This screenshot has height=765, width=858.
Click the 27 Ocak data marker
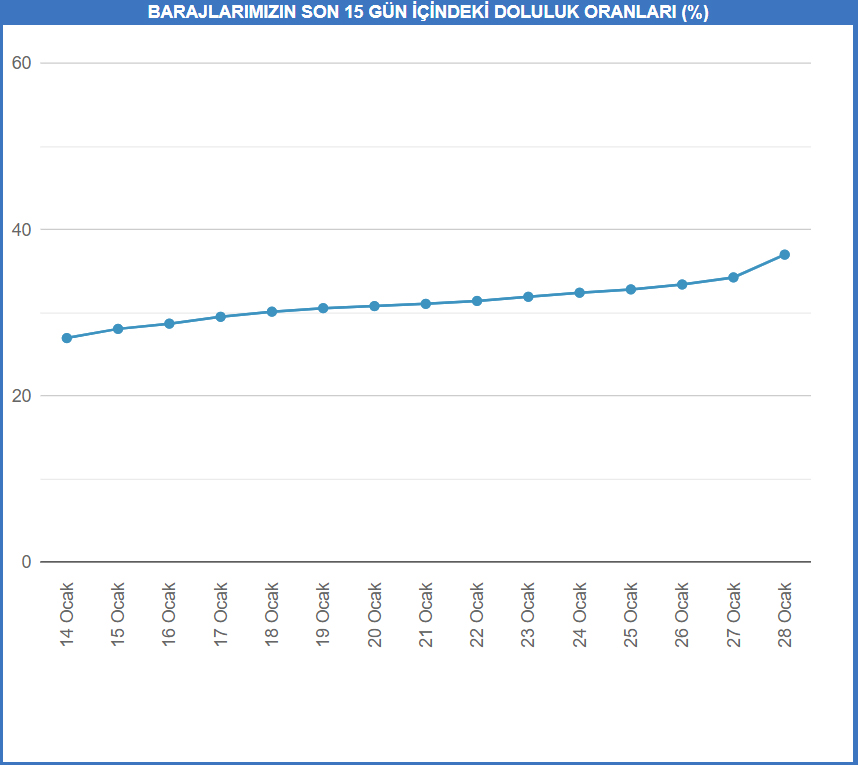click(x=733, y=277)
